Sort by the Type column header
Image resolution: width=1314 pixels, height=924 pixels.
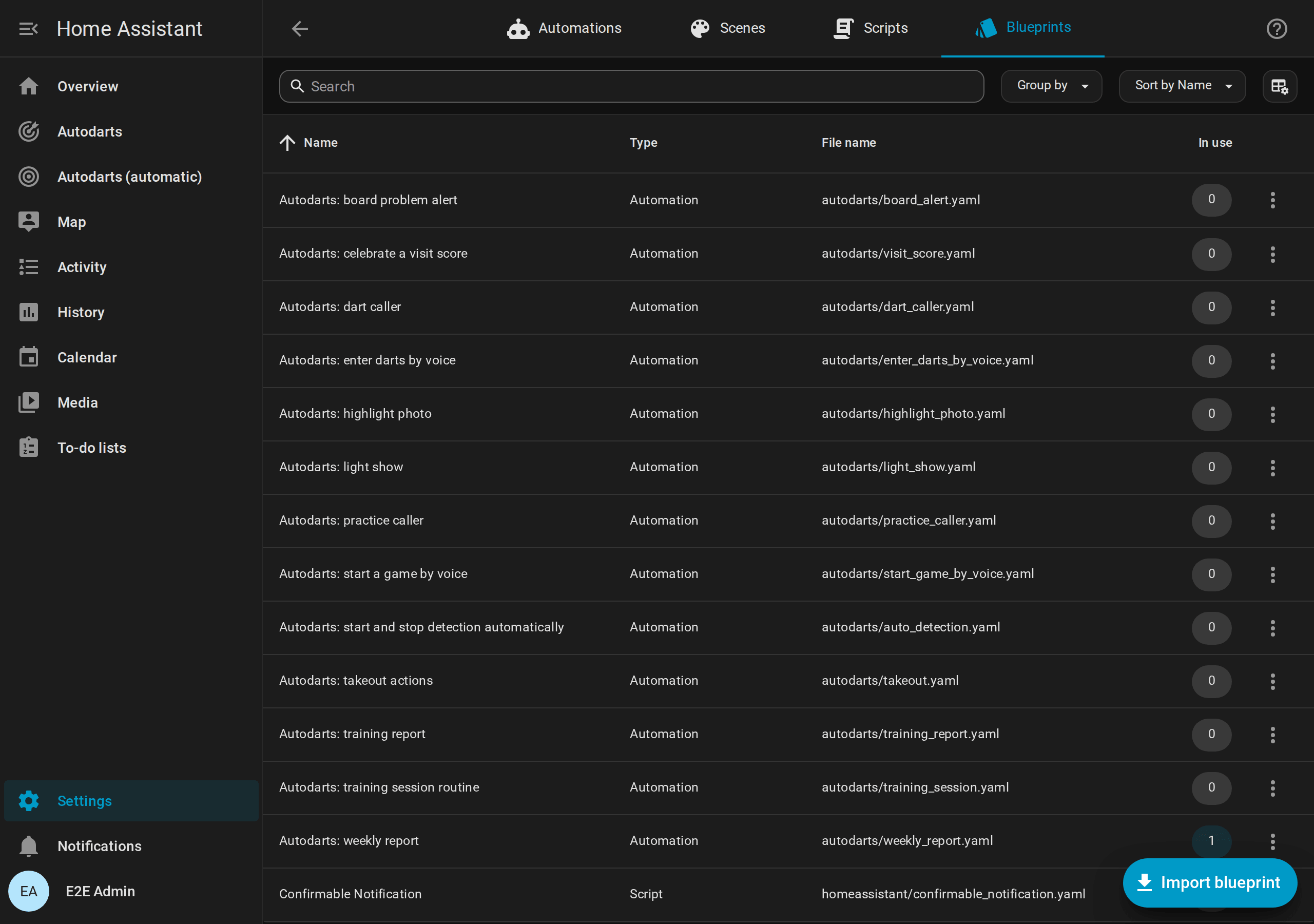pos(643,143)
